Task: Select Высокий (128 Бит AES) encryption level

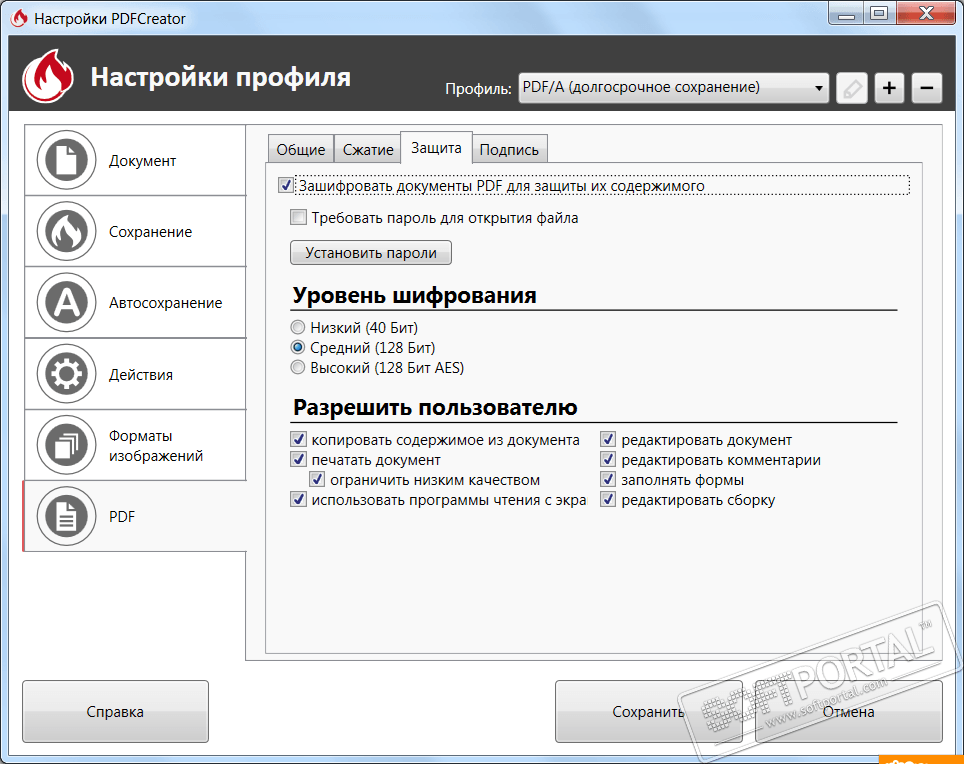Action: pos(298,368)
